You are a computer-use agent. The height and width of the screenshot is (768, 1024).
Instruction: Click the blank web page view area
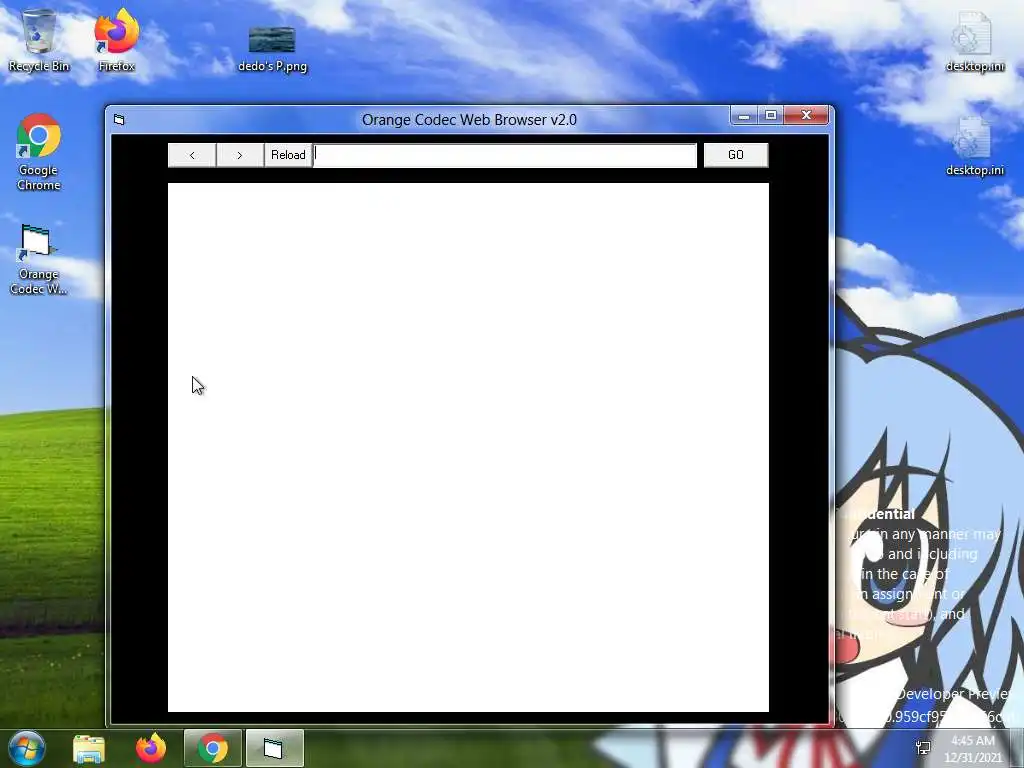coord(468,447)
